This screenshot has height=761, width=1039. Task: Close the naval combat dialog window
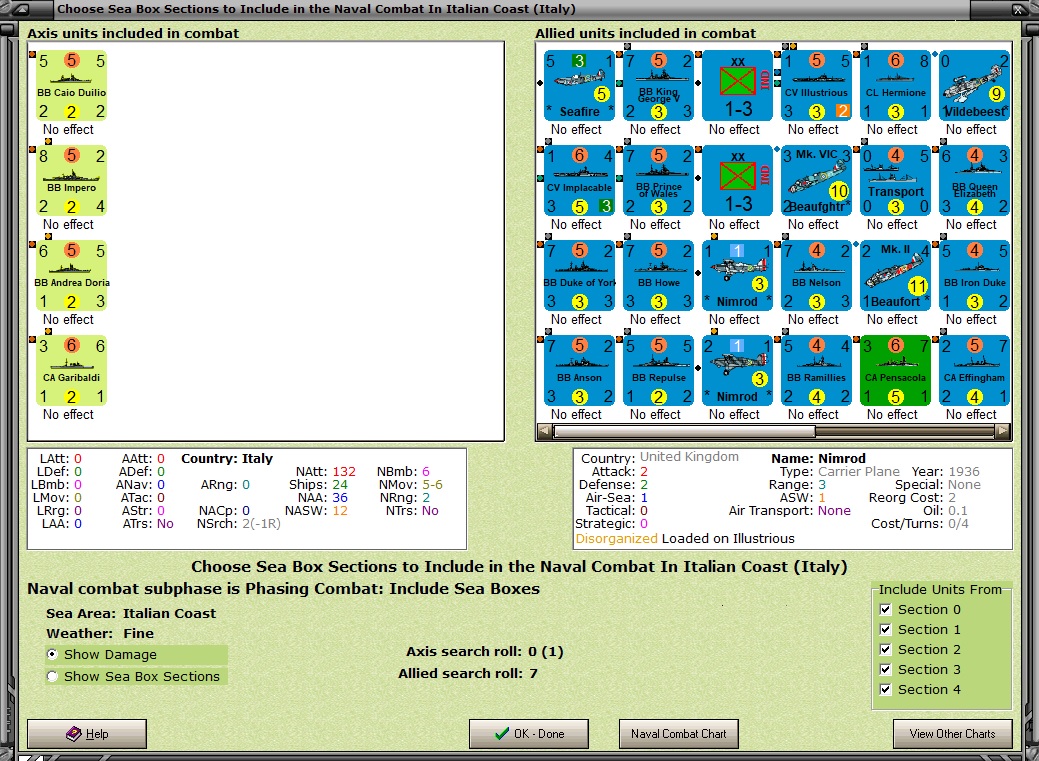click(1018, 9)
